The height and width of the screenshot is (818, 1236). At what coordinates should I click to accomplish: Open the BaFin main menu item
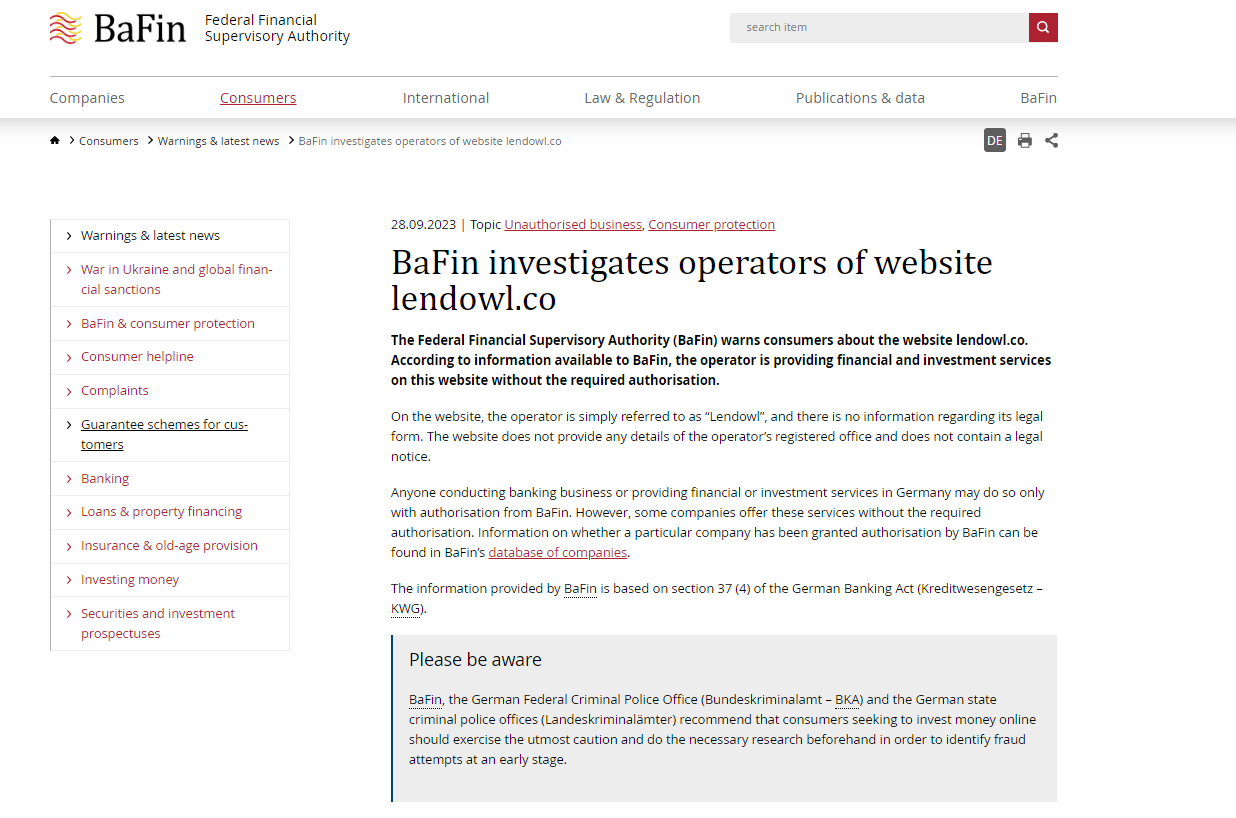[1038, 98]
